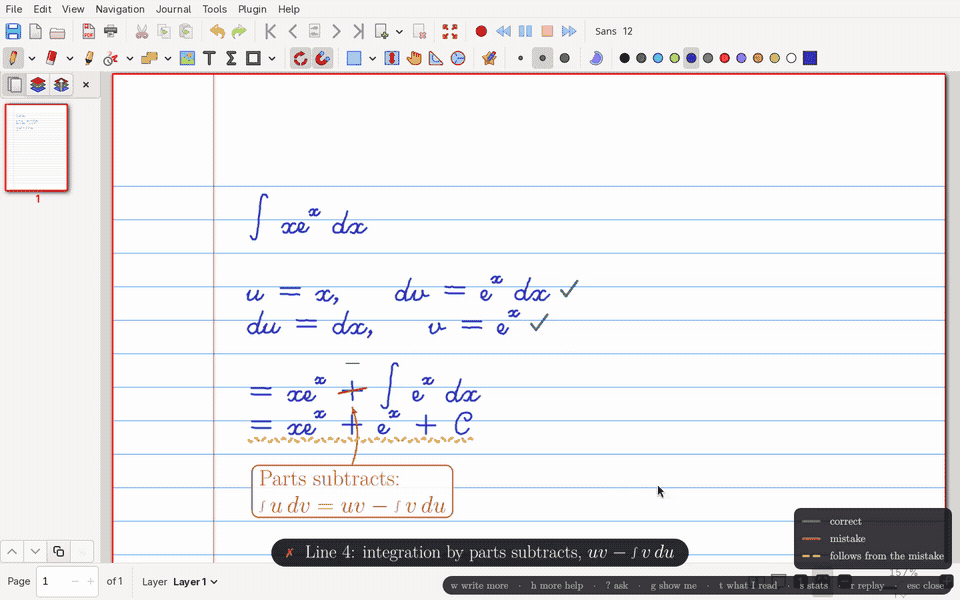This screenshot has width=960, height=600.
Task: Open a file with the folder icon
Action: tap(58, 31)
